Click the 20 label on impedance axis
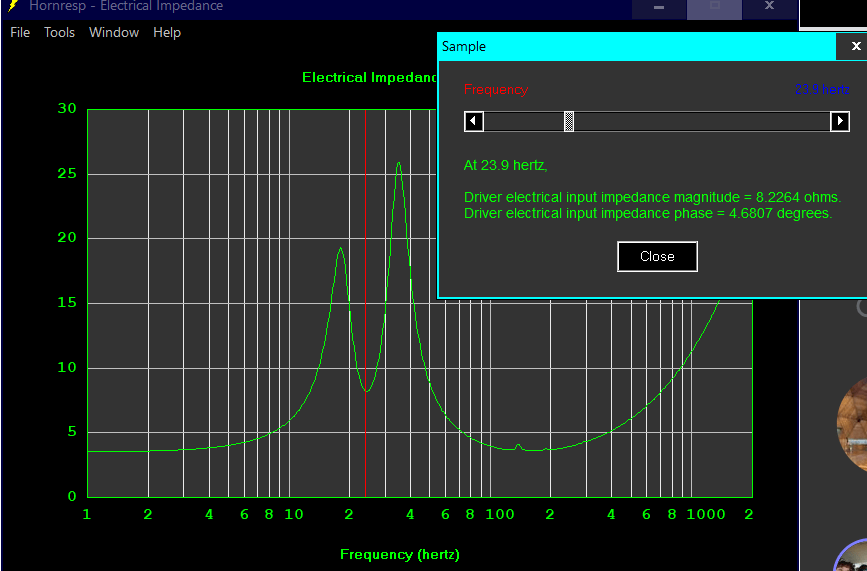 click(x=67, y=238)
